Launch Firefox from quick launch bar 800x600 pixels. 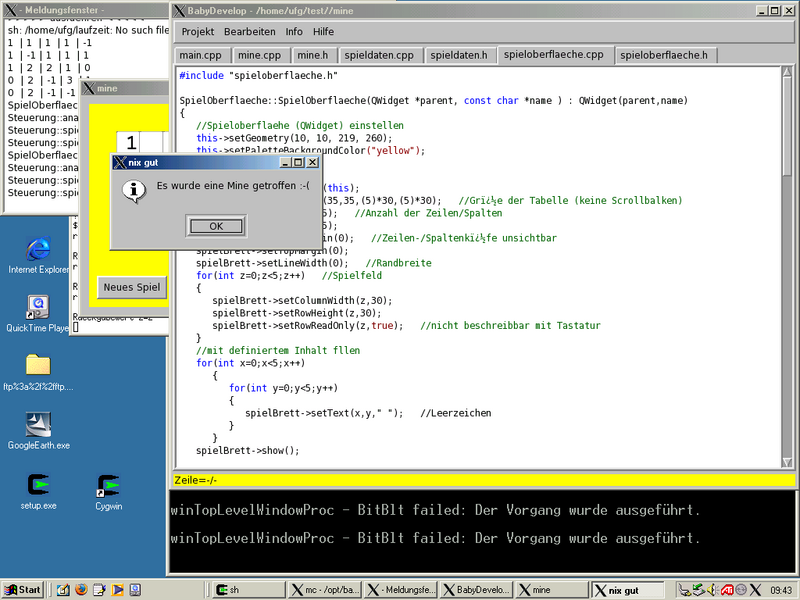pyautogui.click(x=81, y=590)
